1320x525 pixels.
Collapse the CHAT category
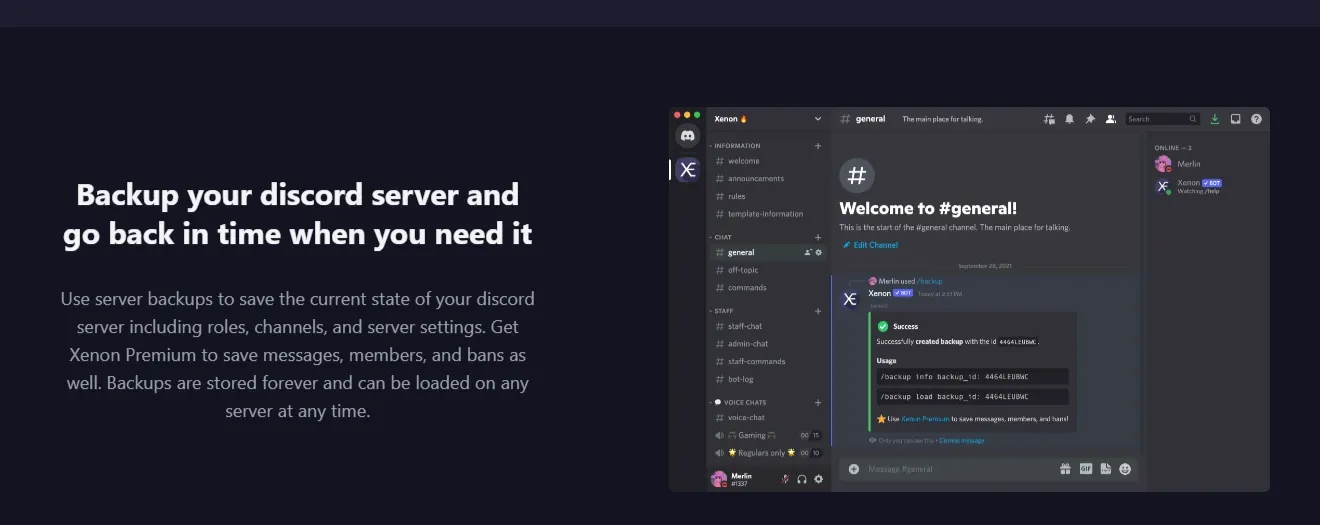722,237
